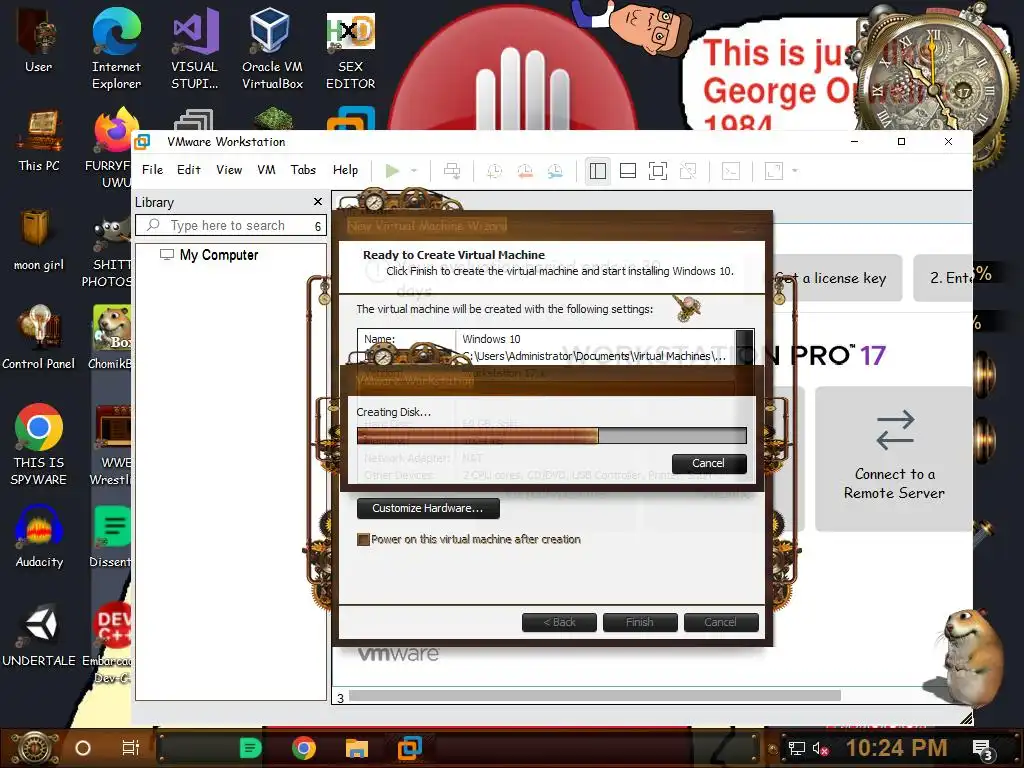Click the Creating Disk progress bar
Screen dimensions: 1024x768
552,436
